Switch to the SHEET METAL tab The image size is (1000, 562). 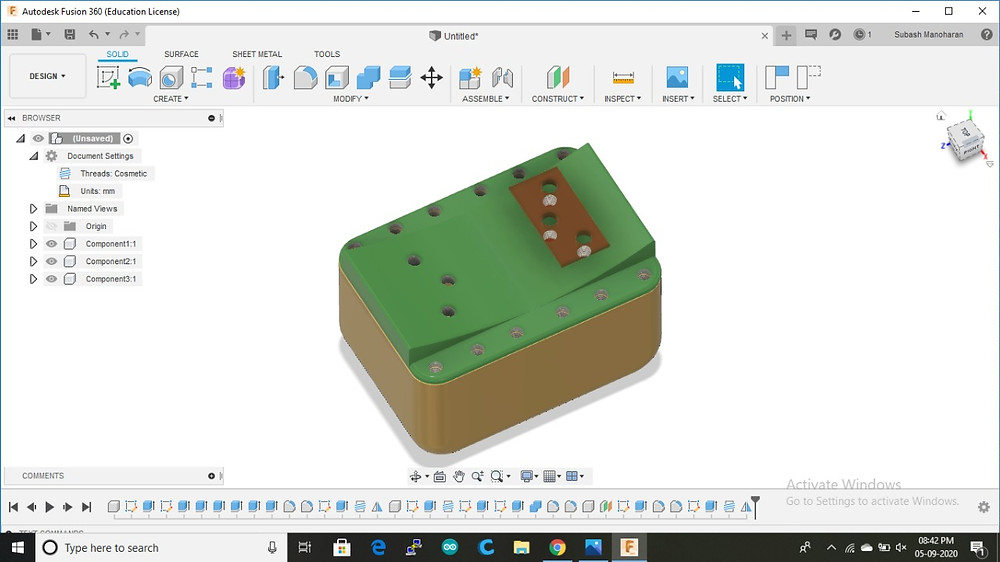tap(257, 54)
